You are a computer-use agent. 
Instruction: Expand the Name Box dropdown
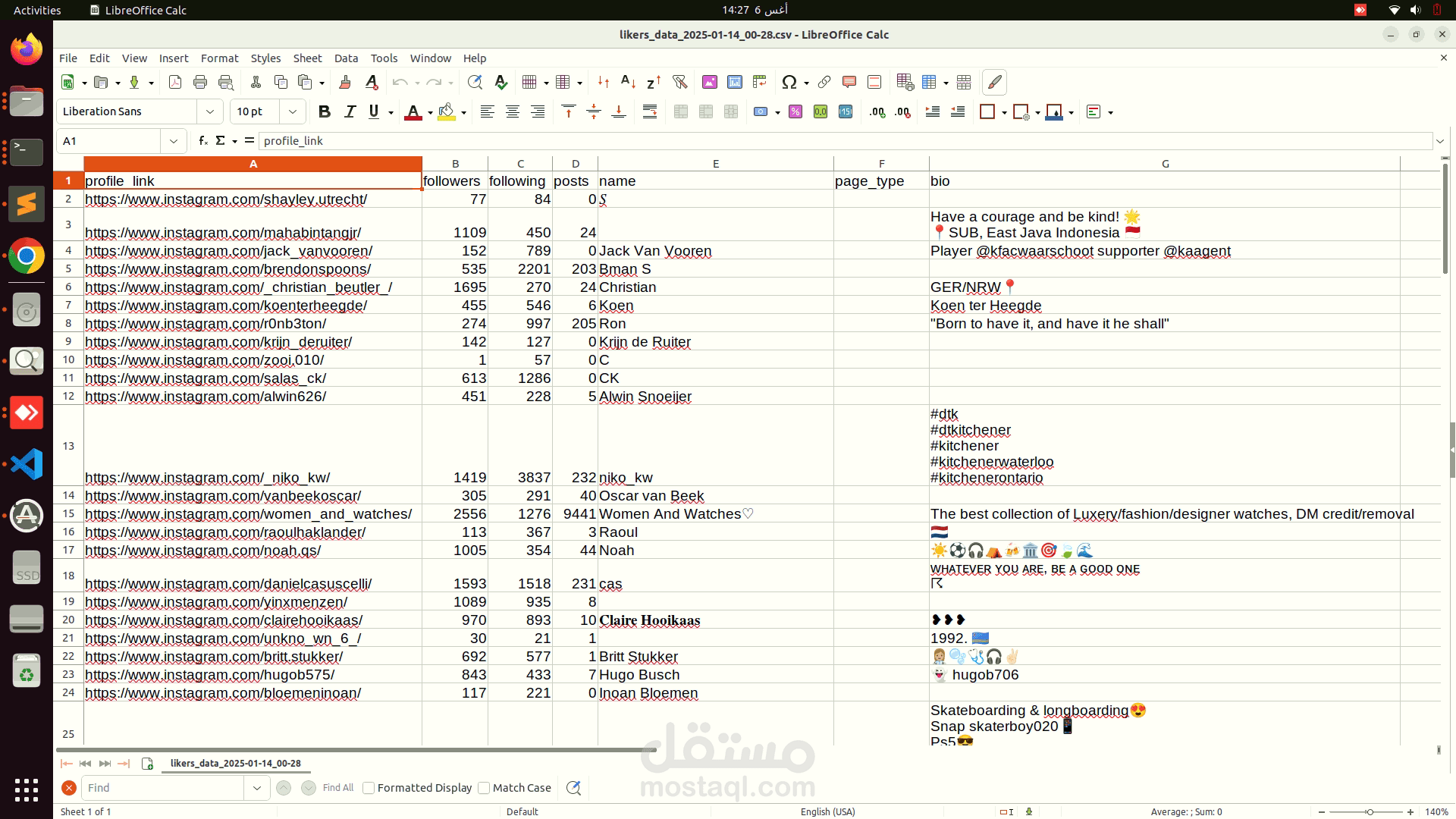coord(174,141)
